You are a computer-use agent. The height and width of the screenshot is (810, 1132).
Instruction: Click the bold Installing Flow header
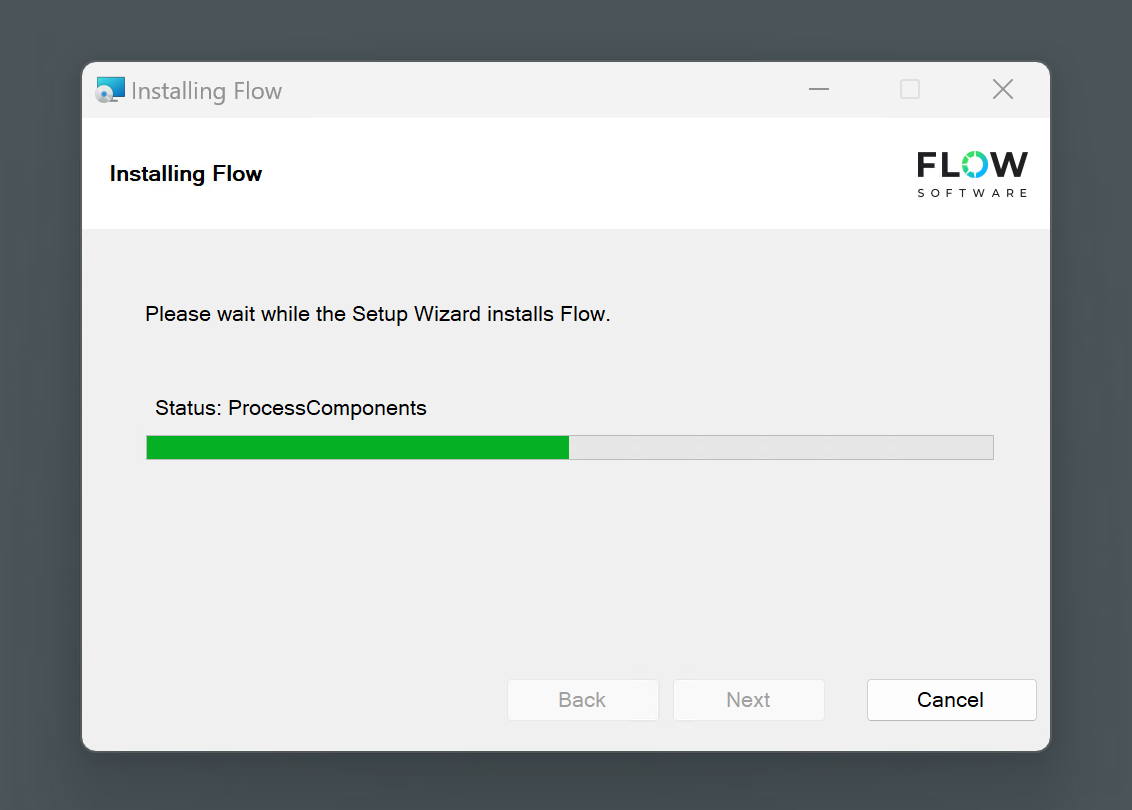[x=186, y=174]
